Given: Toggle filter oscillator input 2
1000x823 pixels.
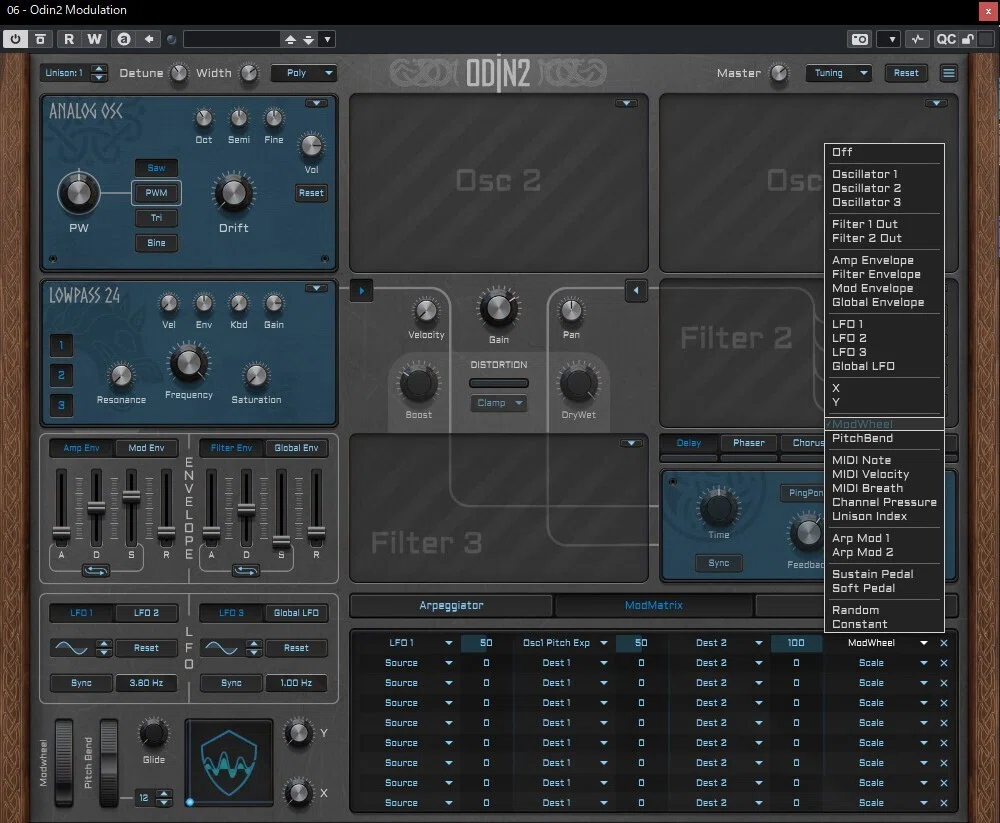Looking at the screenshot, I should click(x=61, y=374).
